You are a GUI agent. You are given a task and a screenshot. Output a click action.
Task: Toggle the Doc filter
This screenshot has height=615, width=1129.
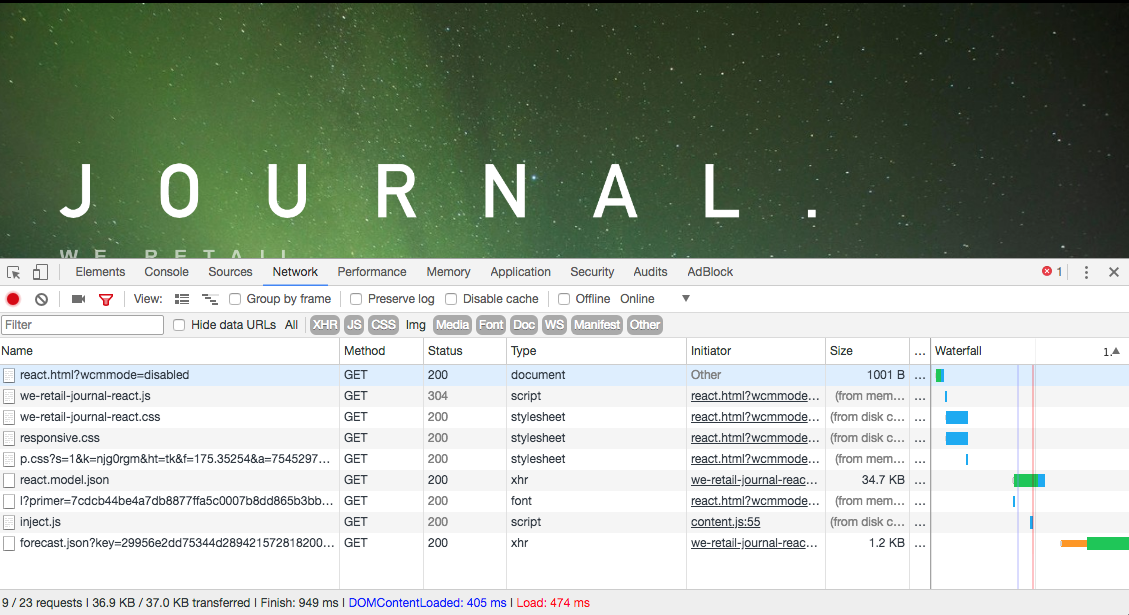coord(523,325)
